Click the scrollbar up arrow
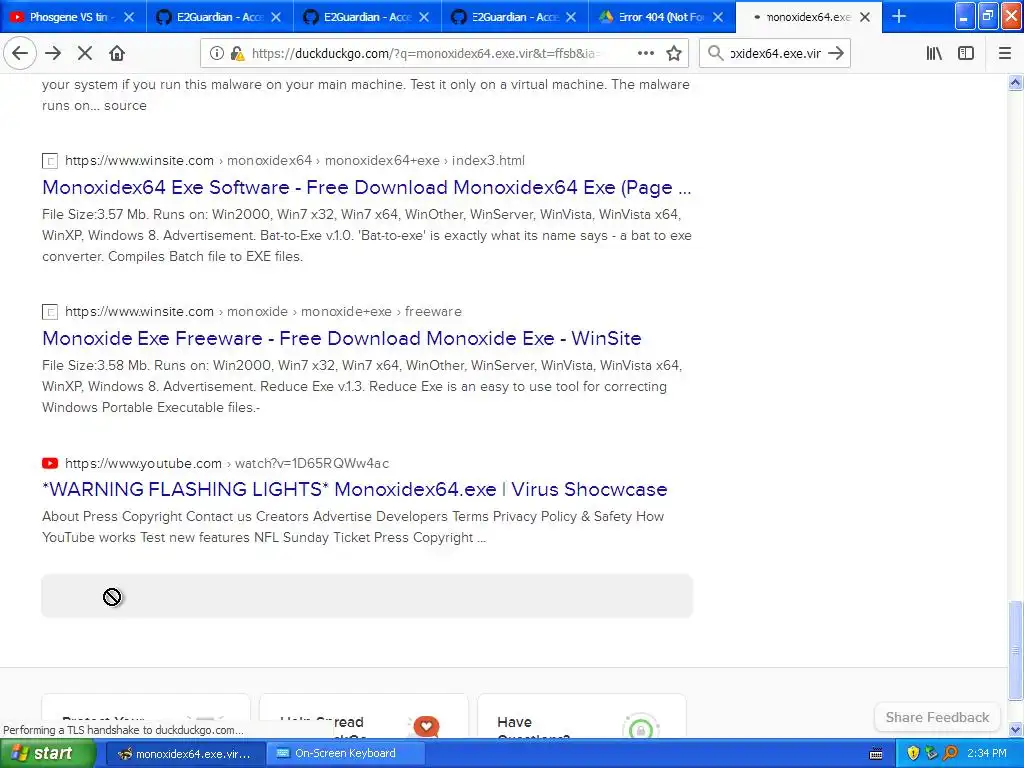Screen dimensions: 1024x768 (x=1016, y=82)
